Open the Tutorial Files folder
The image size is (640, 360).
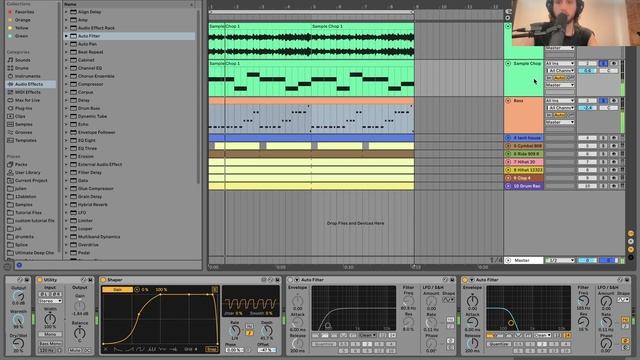click(x=28, y=213)
